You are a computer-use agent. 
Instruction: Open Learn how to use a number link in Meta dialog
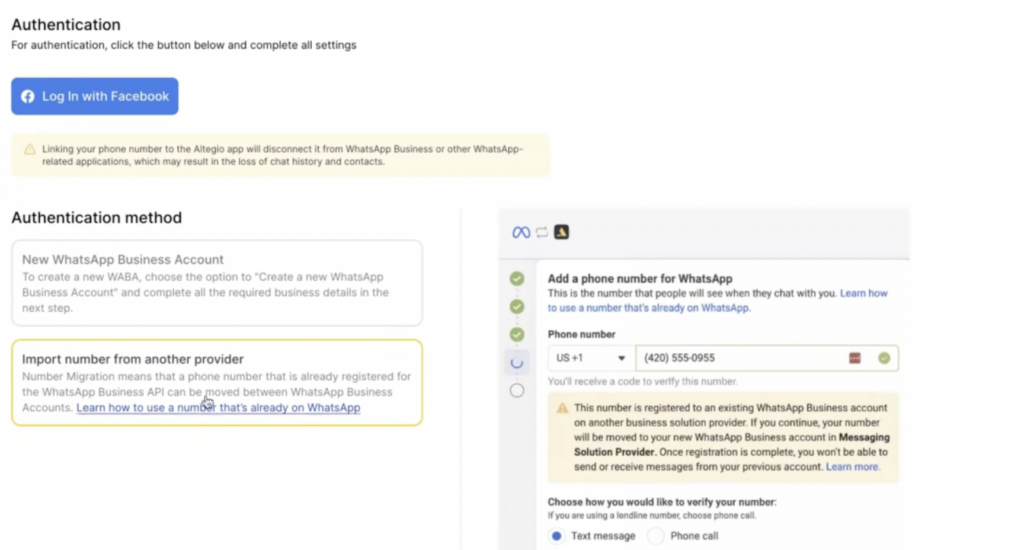tap(718, 300)
